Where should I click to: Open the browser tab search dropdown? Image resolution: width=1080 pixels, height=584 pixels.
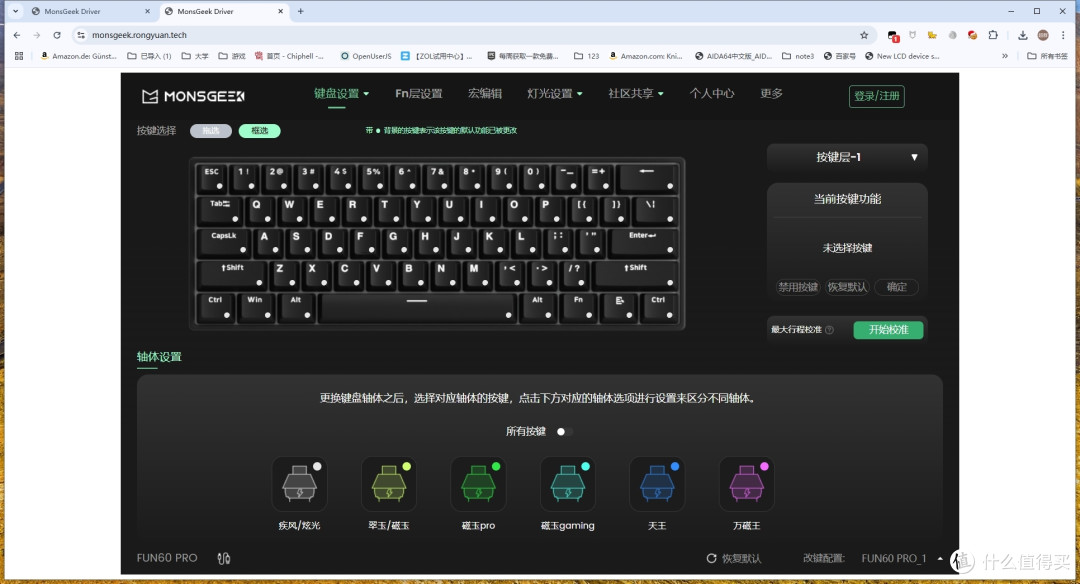click(x=15, y=11)
